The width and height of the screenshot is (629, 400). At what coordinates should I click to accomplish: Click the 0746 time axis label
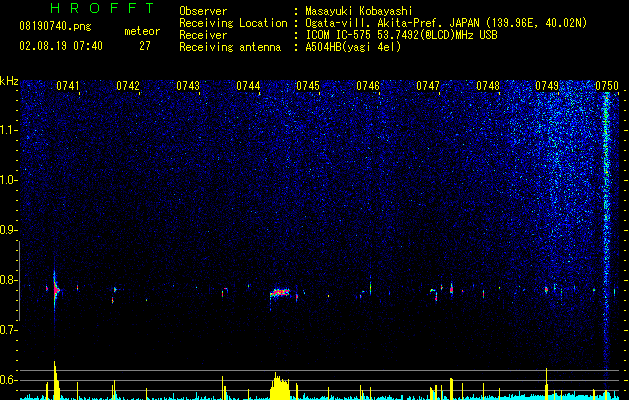click(368, 86)
